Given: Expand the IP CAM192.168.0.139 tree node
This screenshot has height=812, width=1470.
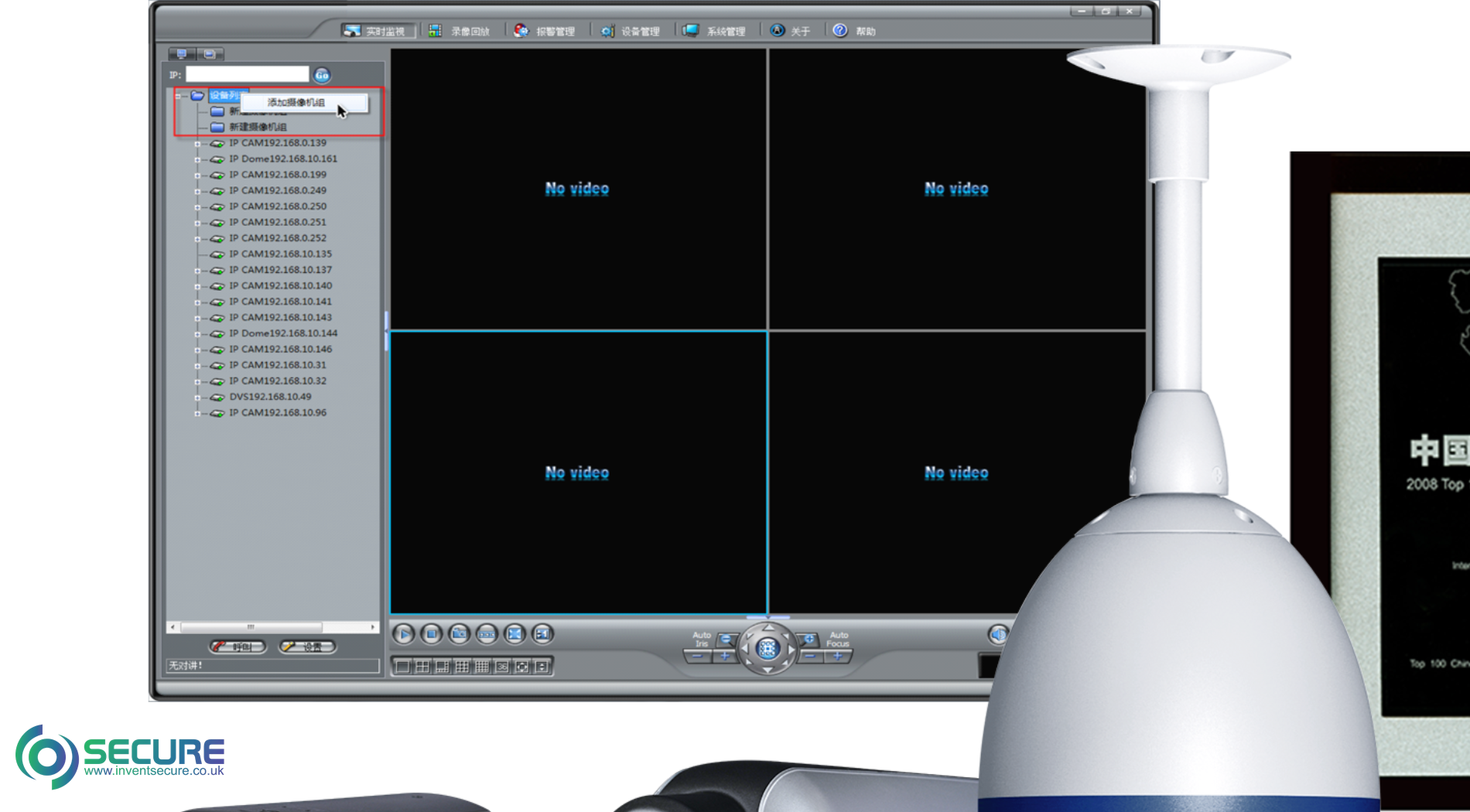Looking at the screenshot, I should pyautogui.click(x=197, y=144).
